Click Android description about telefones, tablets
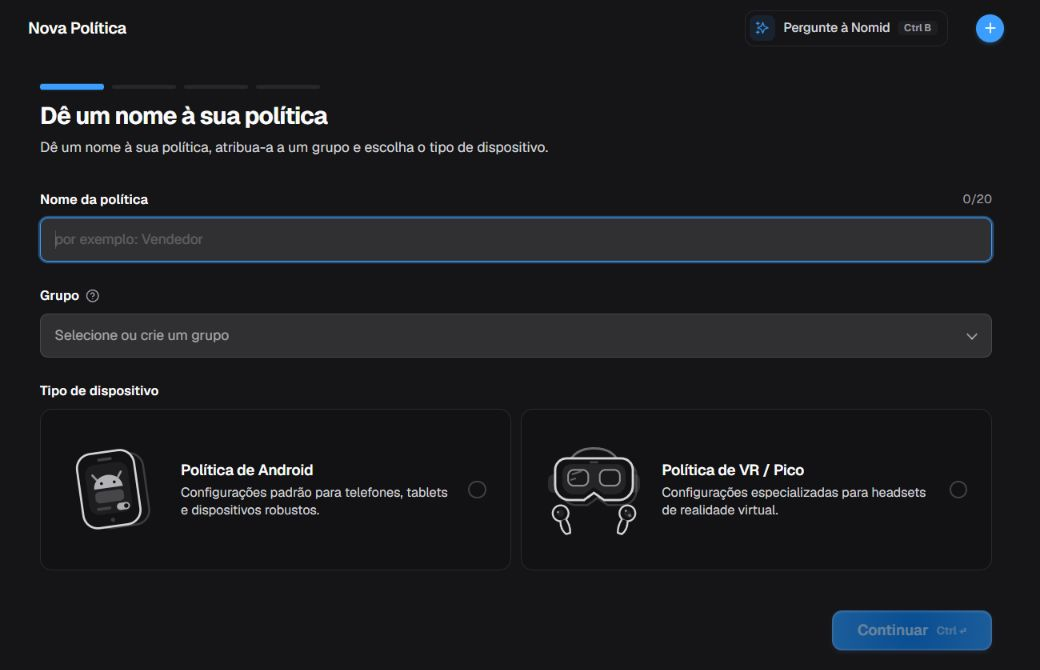Viewport: 1040px width, 670px height. tap(314, 501)
